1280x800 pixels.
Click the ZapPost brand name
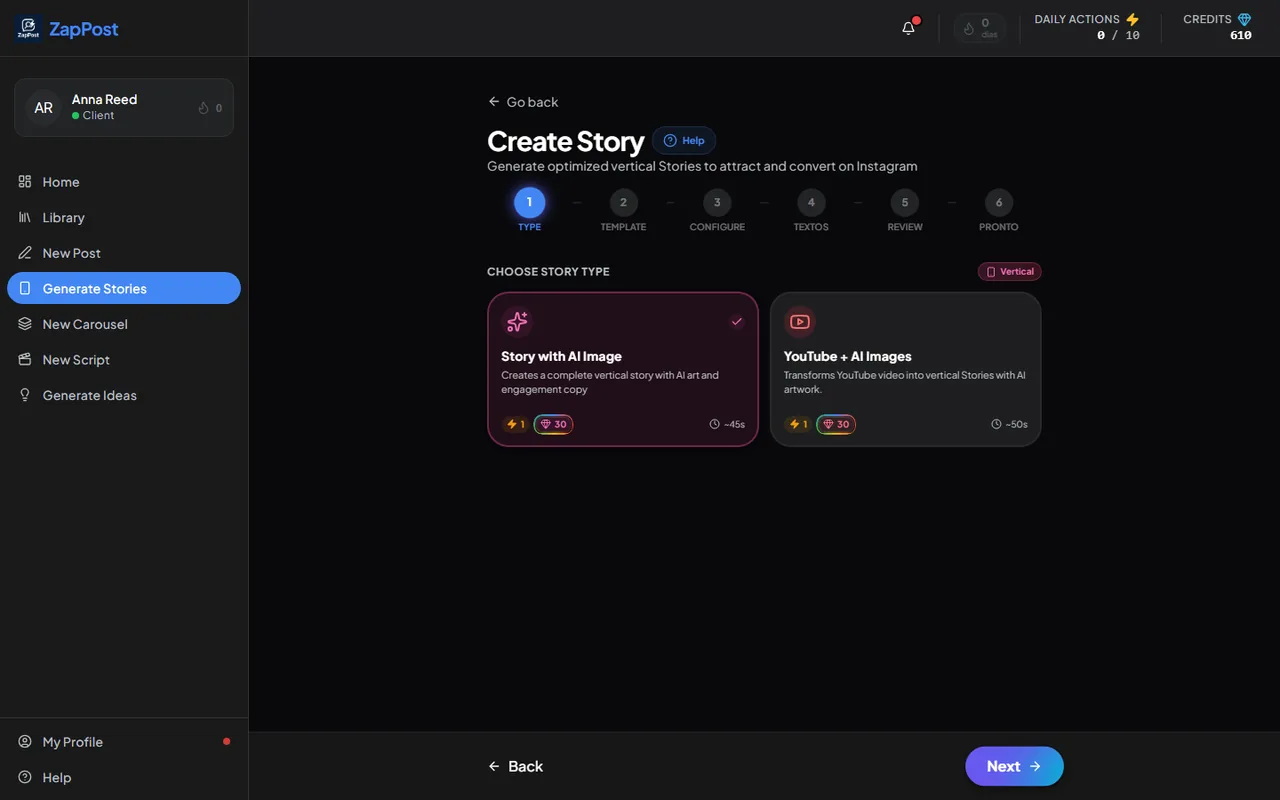point(84,29)
